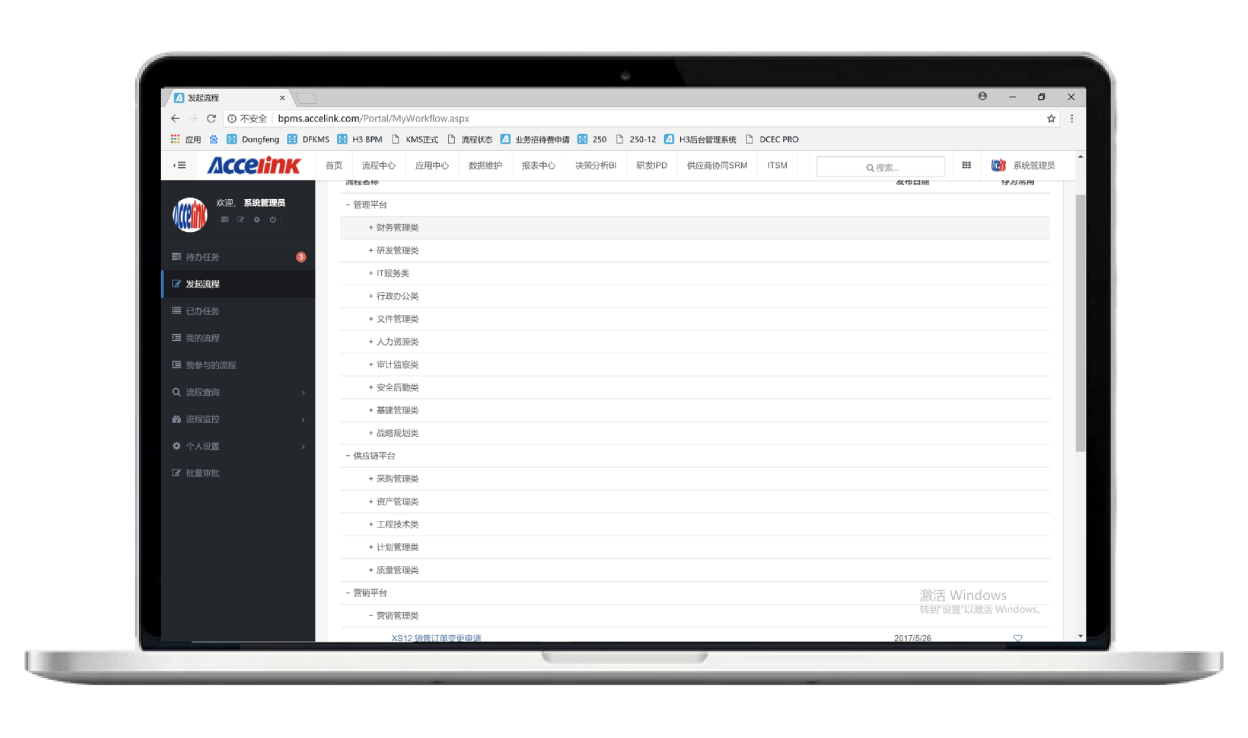Favorite XS12 workflow with the heart icon
The width and height of the screenshot is (1248, 738).
(1018, 638)
